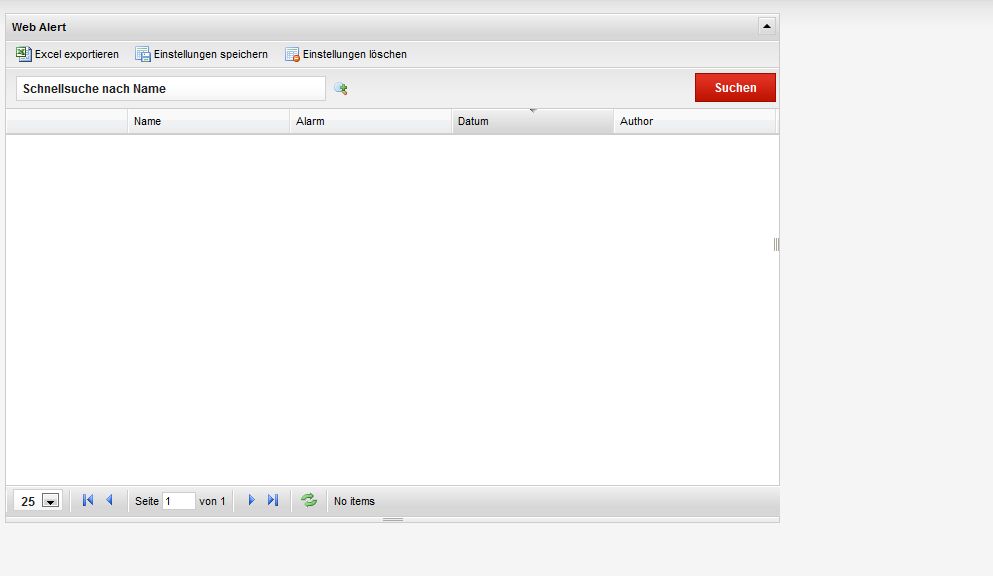The image size is (993, 576).
Task: Sort the grid by Author column
Action: (x=695, y=121)
